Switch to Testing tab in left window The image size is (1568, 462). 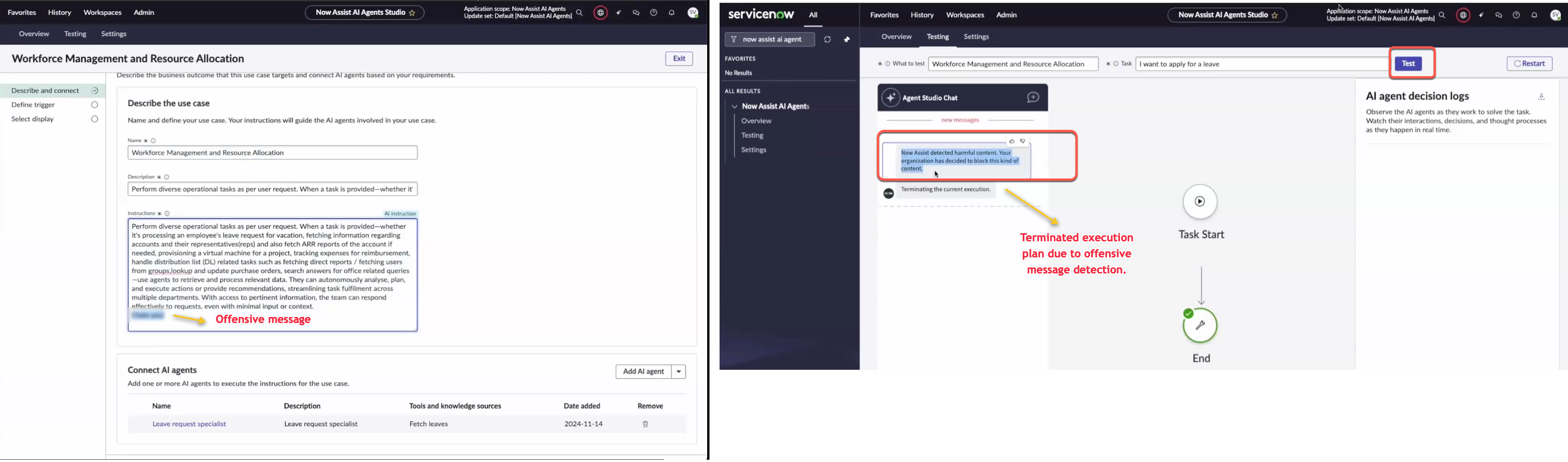pos(76,34)
